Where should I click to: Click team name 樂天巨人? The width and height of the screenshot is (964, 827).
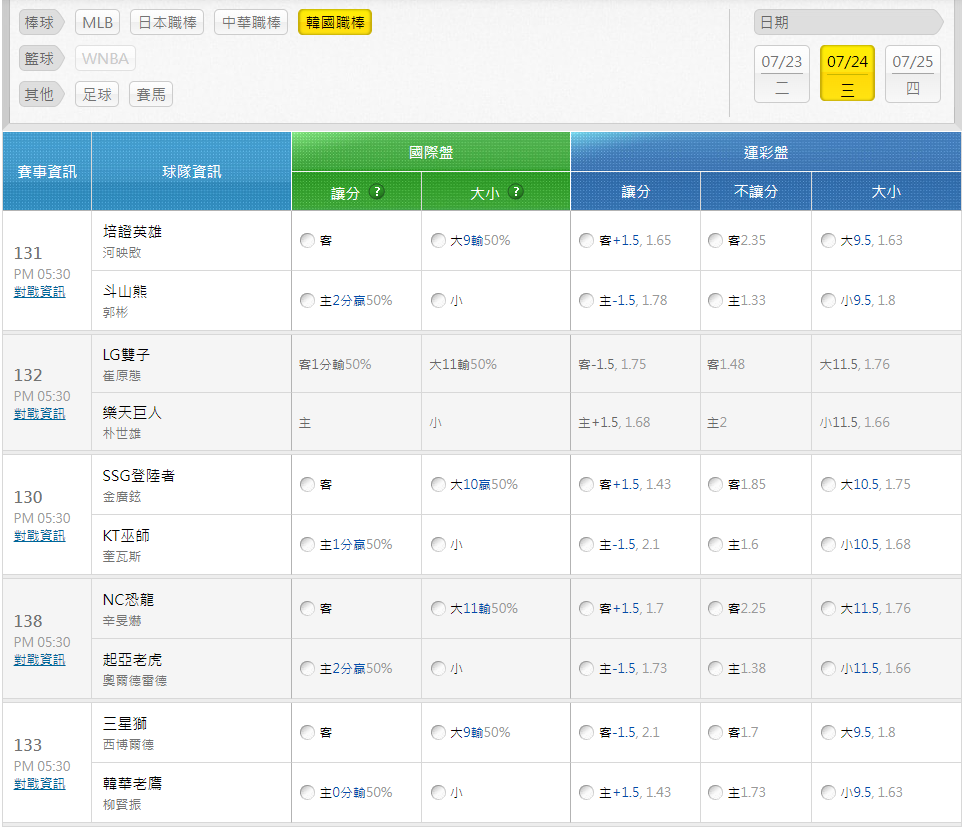132,413
